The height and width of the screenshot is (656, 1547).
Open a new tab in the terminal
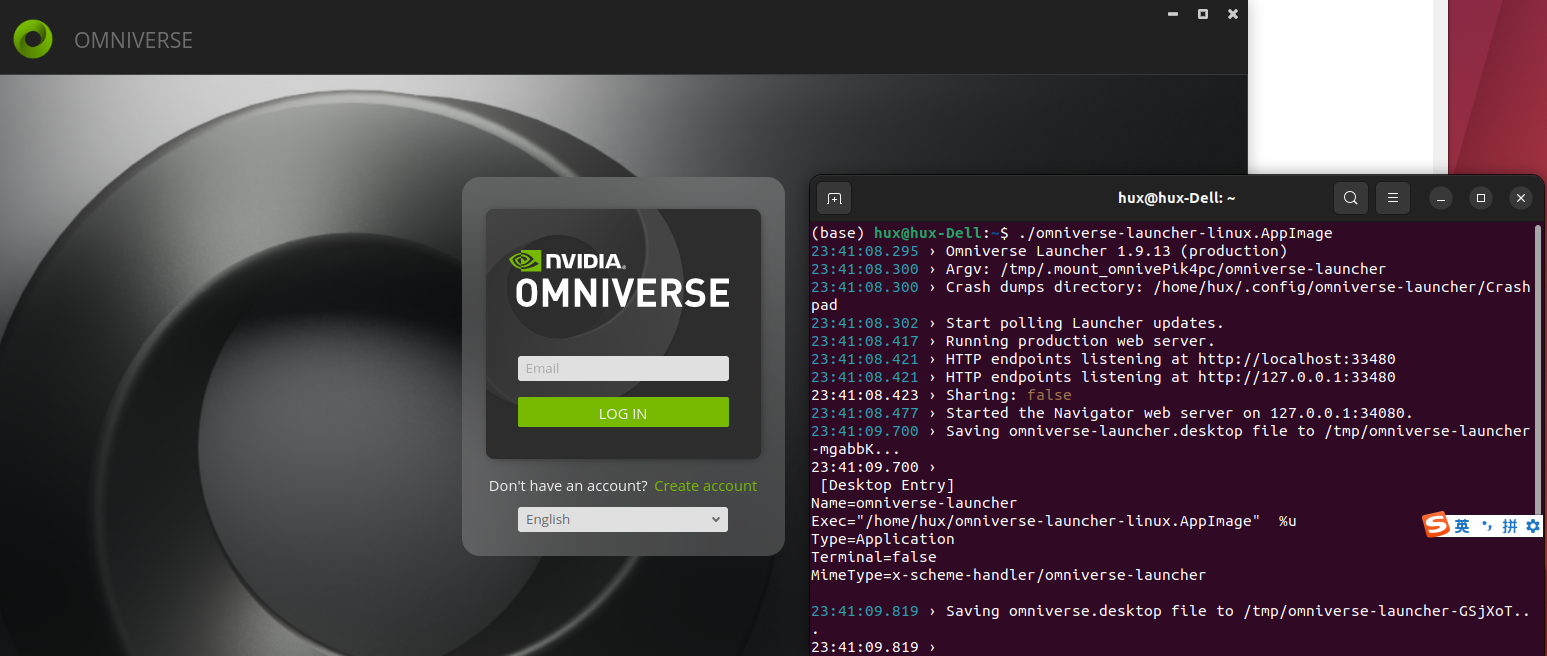(x=834, y=198)
